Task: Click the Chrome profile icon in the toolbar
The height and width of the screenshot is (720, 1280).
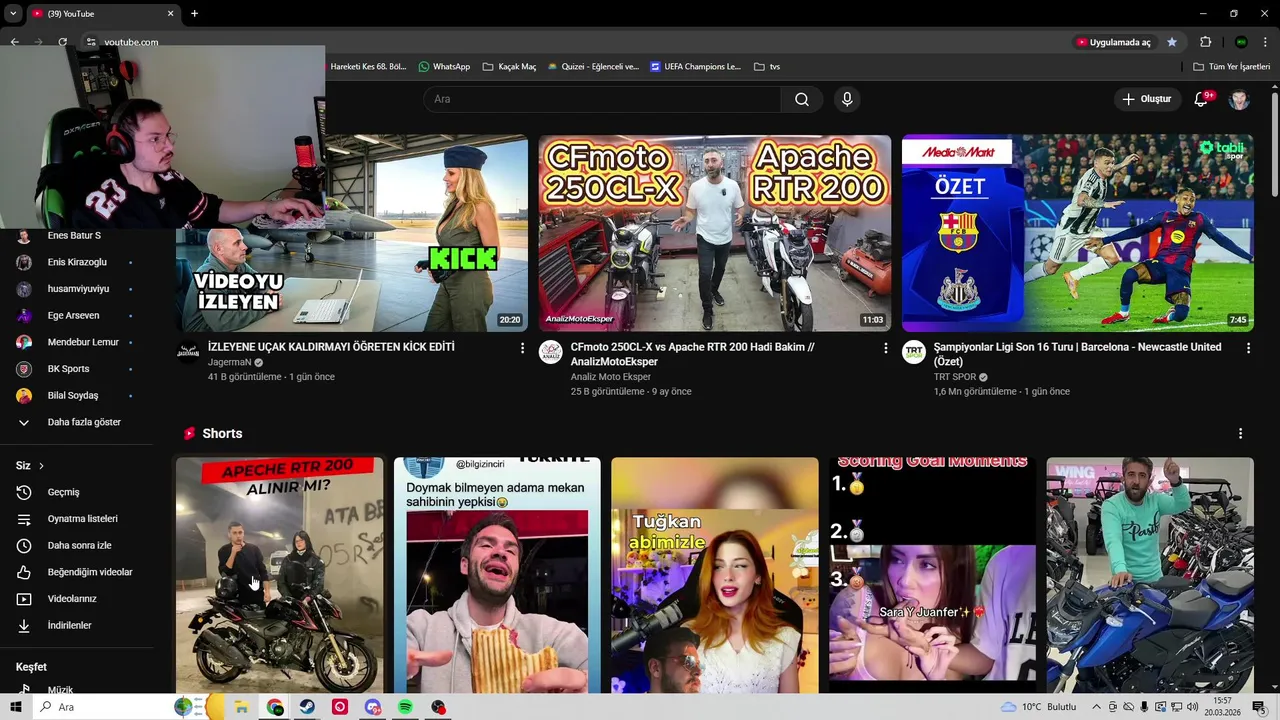Action: click(x=1241, y=42)
